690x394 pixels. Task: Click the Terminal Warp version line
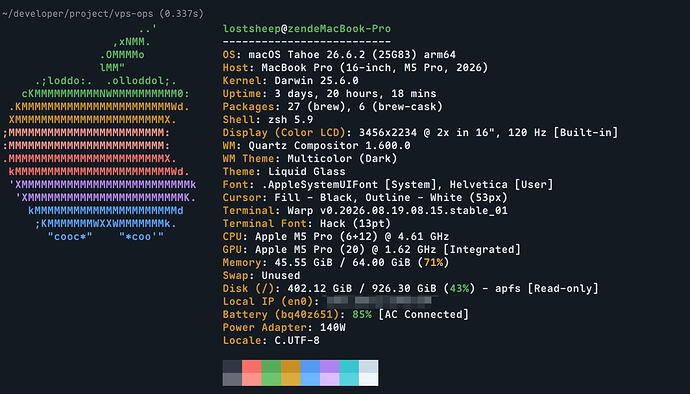click(x=365, y=210)
